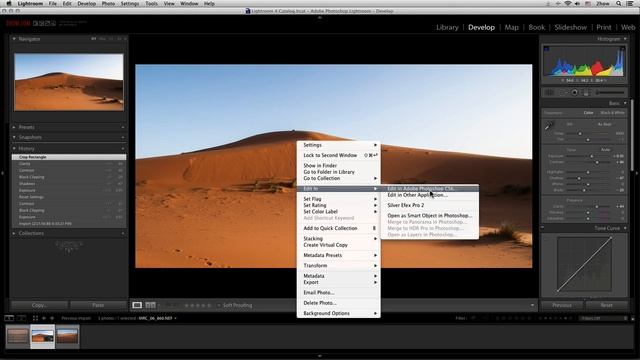Click the Paste button
The image size is (640, 360).
point(98,305)
